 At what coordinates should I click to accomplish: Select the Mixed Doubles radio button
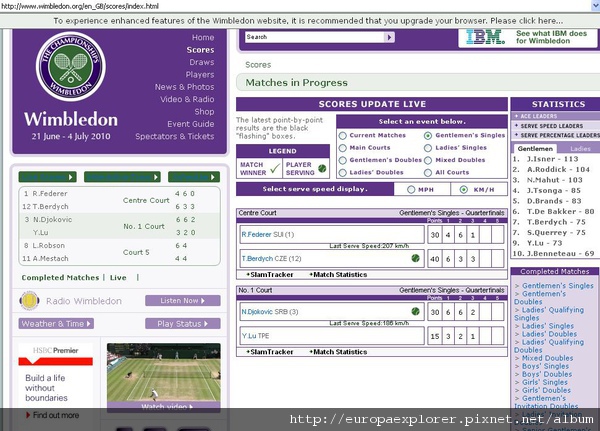click(x=428, y=160)
